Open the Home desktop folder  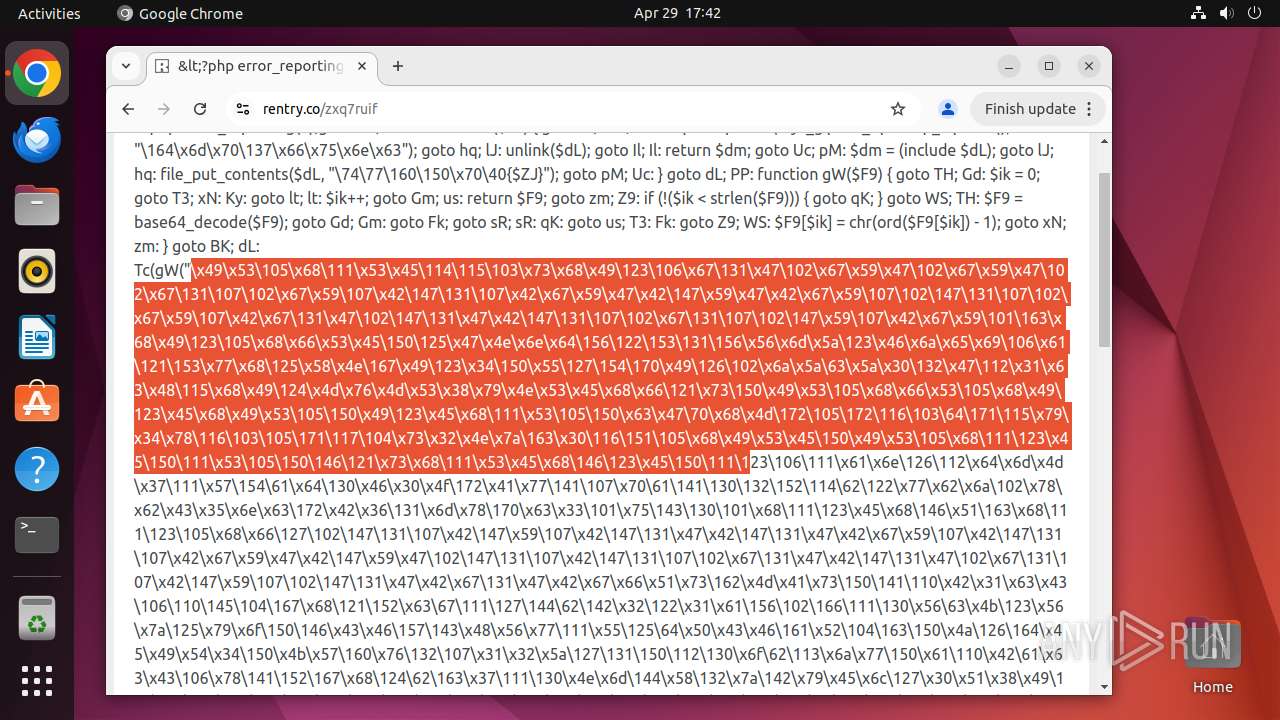pyautogui.click(x=1212, y=655)
